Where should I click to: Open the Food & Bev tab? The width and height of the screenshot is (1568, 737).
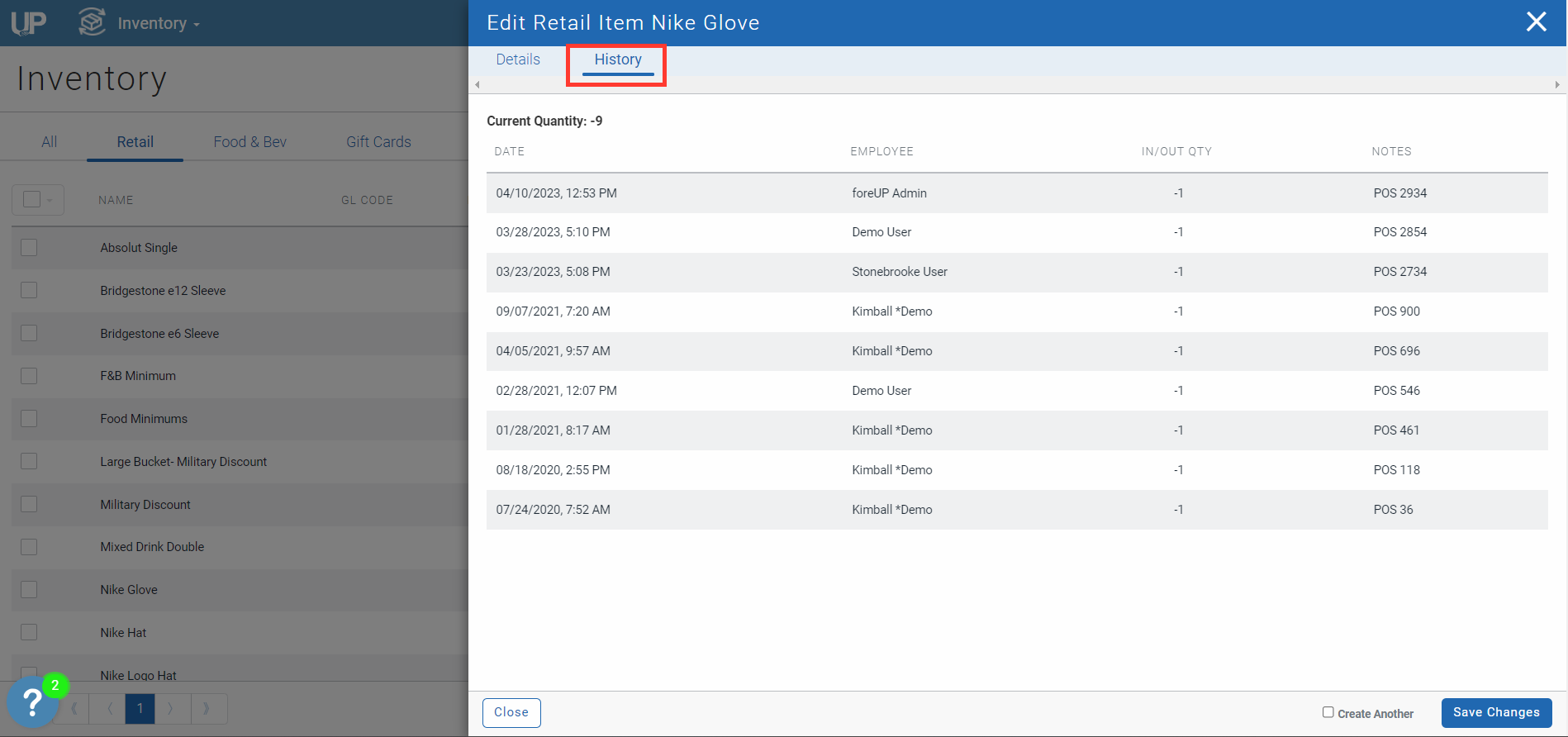pos(249,142)
